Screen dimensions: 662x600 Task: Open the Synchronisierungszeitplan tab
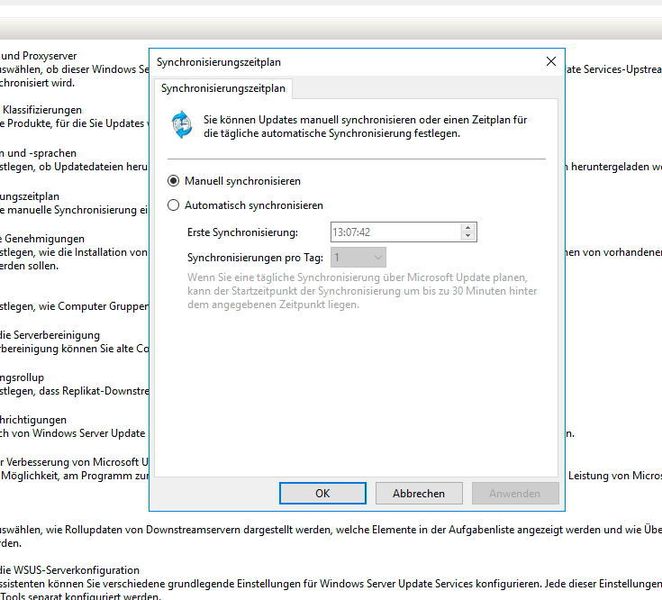223,88
